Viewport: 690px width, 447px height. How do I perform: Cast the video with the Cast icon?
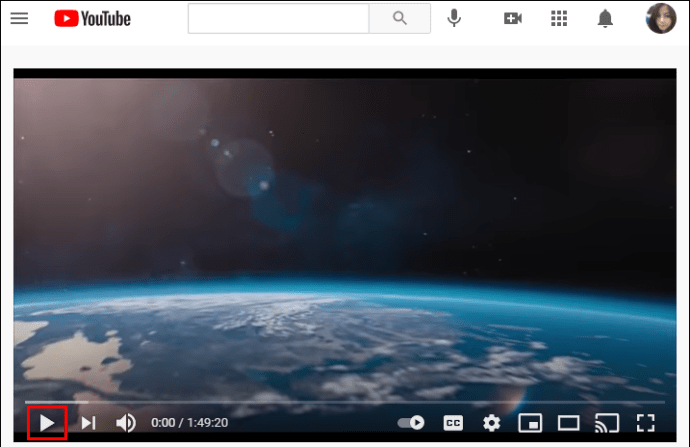coord(607,423)
